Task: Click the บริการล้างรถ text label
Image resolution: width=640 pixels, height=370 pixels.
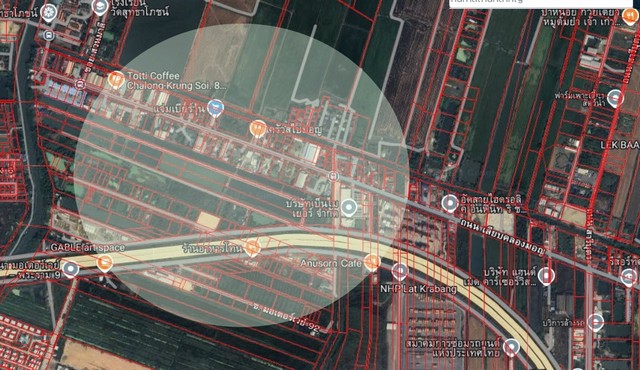Action: tap(564, 323)
